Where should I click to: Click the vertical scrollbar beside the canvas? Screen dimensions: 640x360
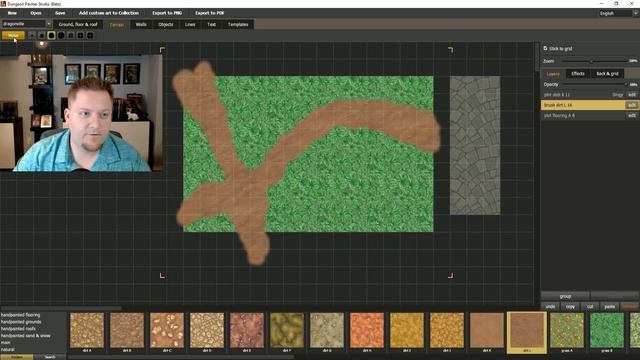pyautogui.click(x=537, y=56)
